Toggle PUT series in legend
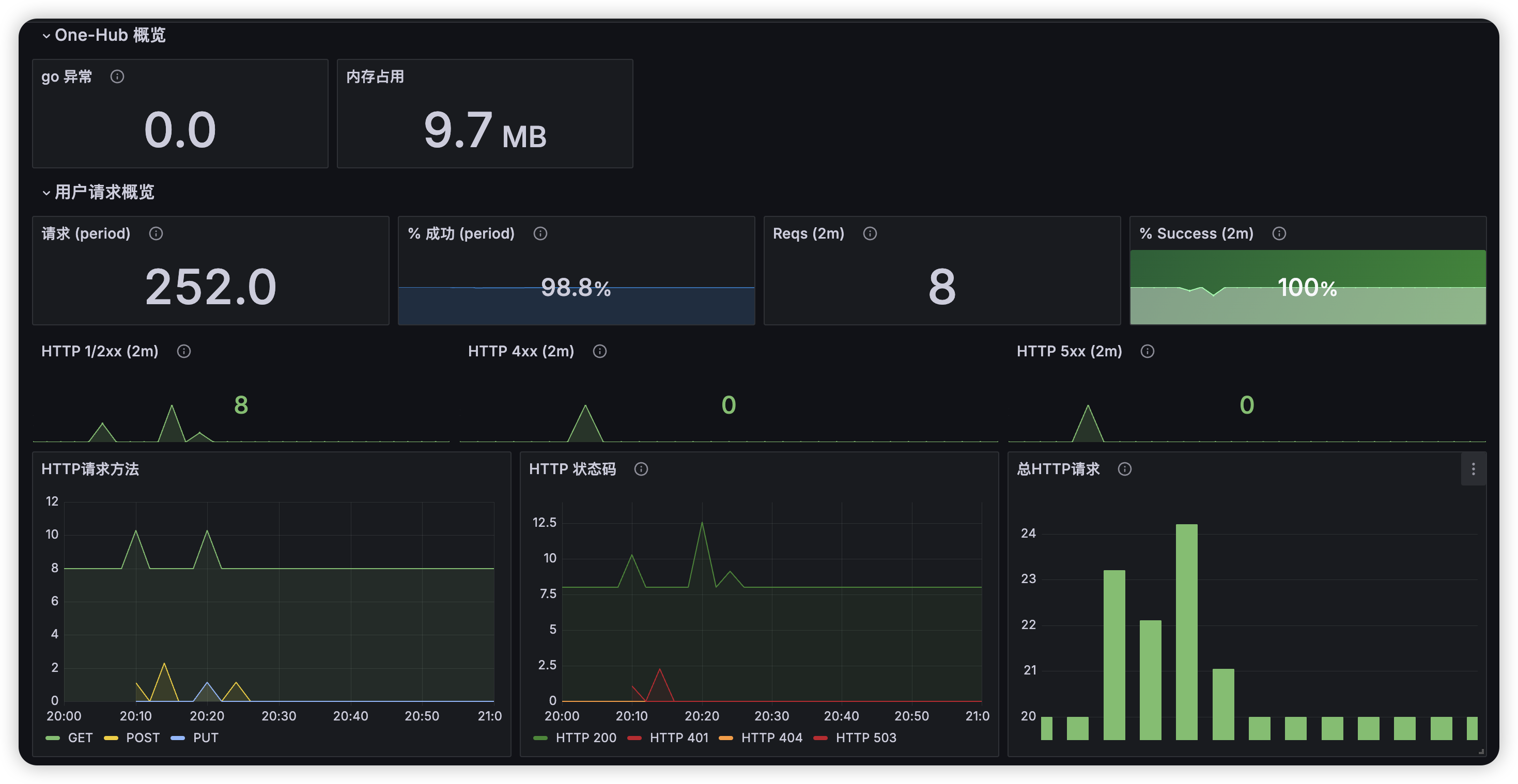The width and height of the screenshot is (1518, 784). [x=205, y=738]
